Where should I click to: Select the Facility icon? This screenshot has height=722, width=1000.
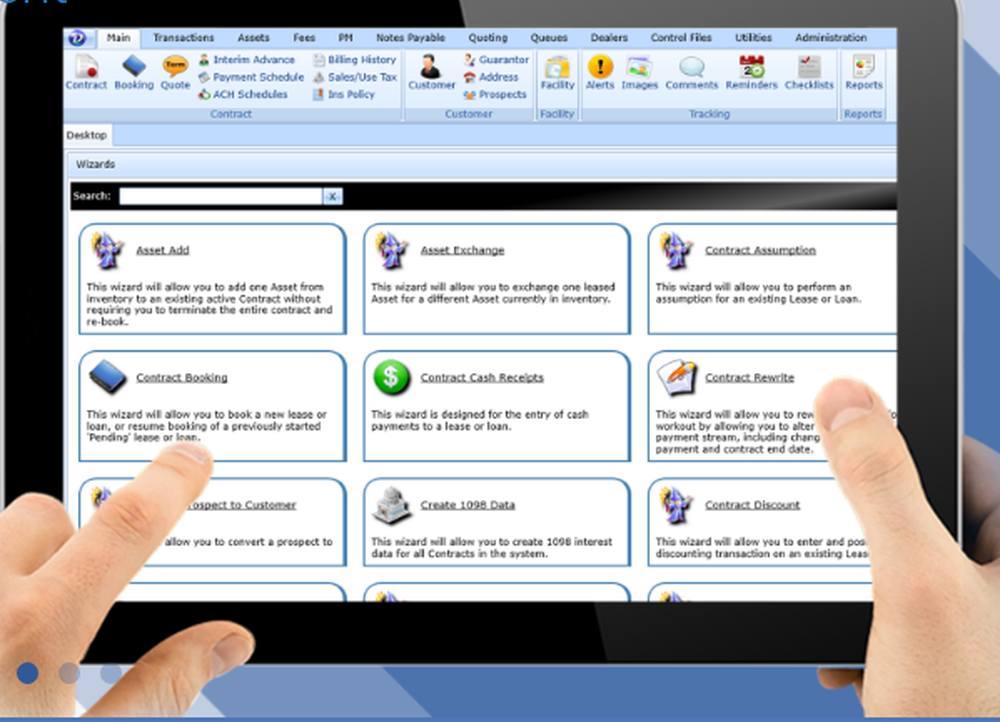pyautogui.click(x=557, y=72)
